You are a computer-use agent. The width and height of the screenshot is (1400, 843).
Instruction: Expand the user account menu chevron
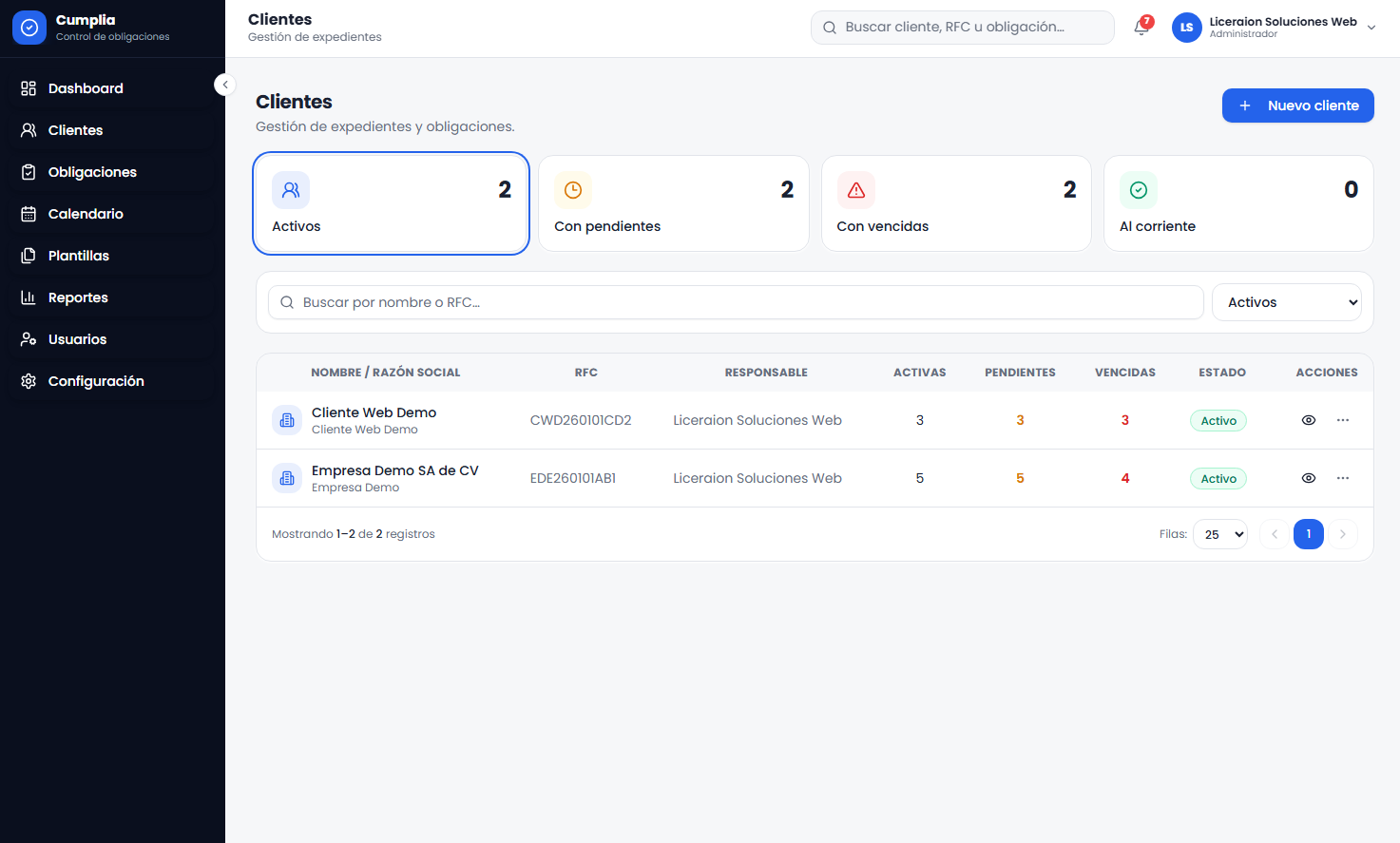[1371, 28]
